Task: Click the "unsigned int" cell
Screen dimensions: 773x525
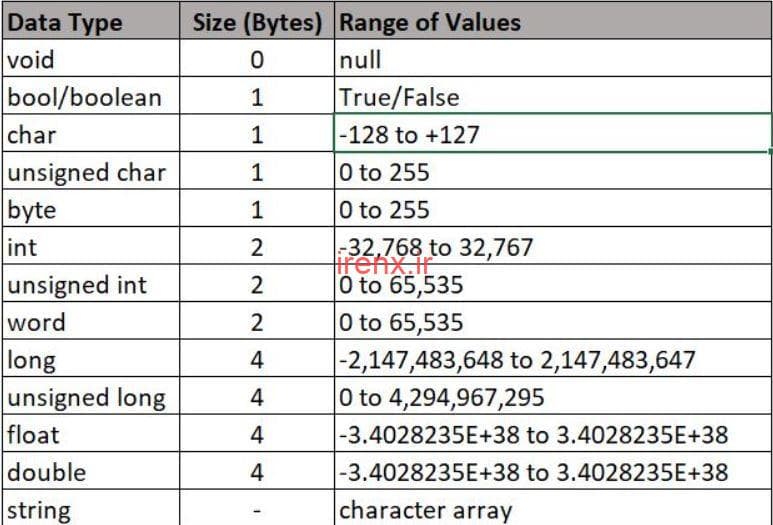Action: (77, 285)
